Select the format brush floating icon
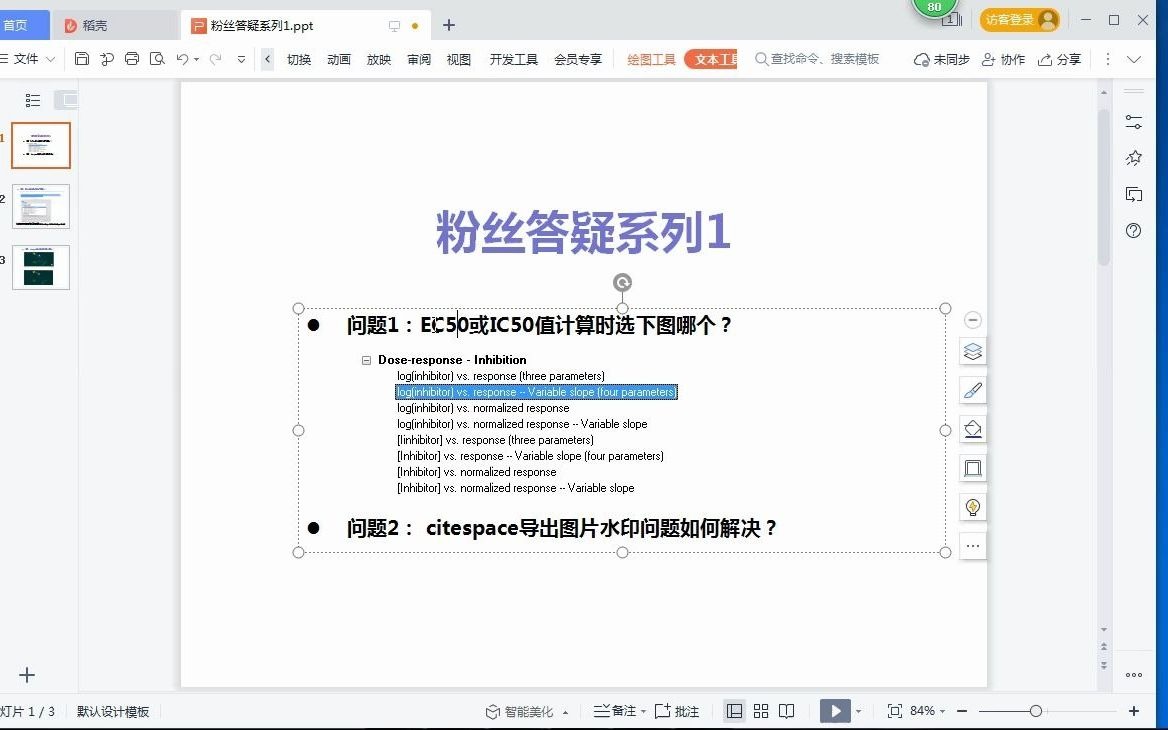Image resolution: width=1168 pixels, height=730 pixels. pyautogui.click(x=972, y=390)
